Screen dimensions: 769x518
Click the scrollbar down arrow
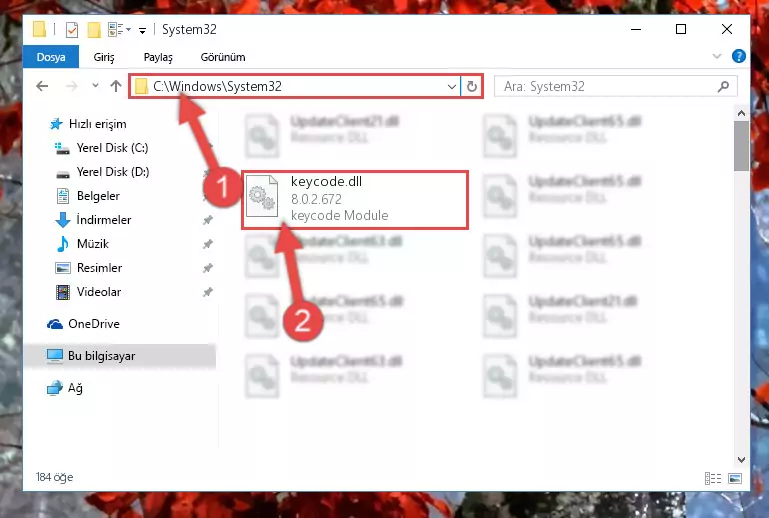(741, 460)
